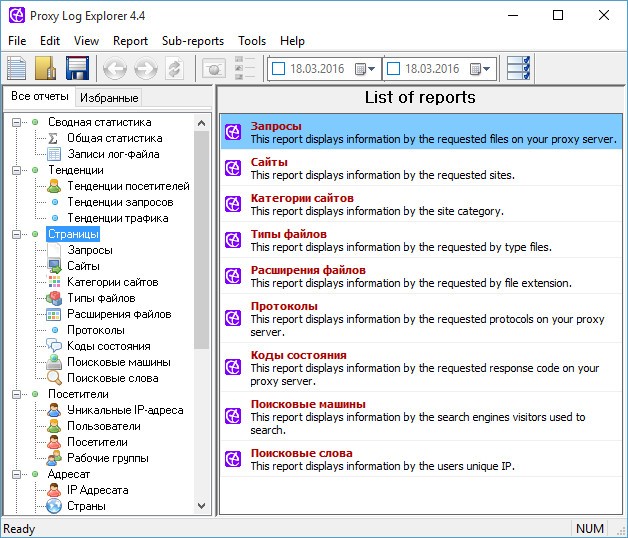Screen dimensions: 628x538
Task: Click the tree scrollbar down arrow
Action: click(x=202, y=507)
